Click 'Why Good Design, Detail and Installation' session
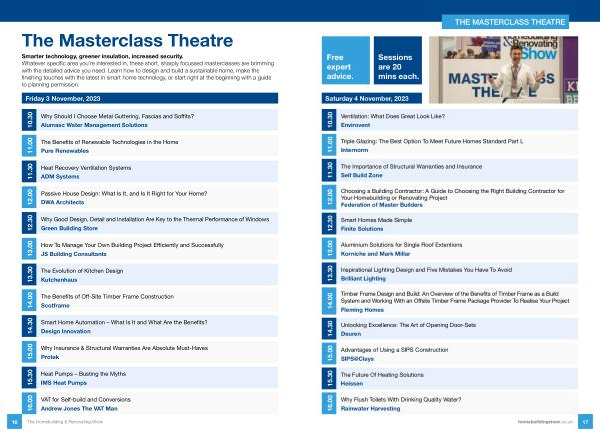Screen dimensions: 600x436 point(155,219)
